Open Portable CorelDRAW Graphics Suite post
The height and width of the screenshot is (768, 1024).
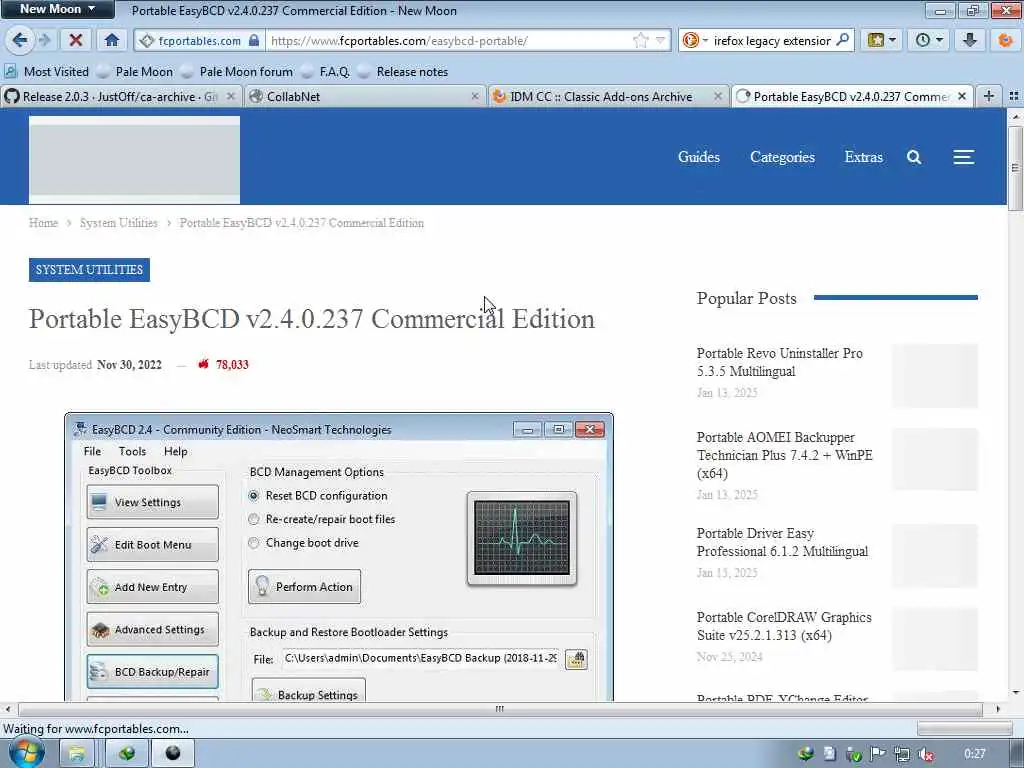[x=784, y=626]
